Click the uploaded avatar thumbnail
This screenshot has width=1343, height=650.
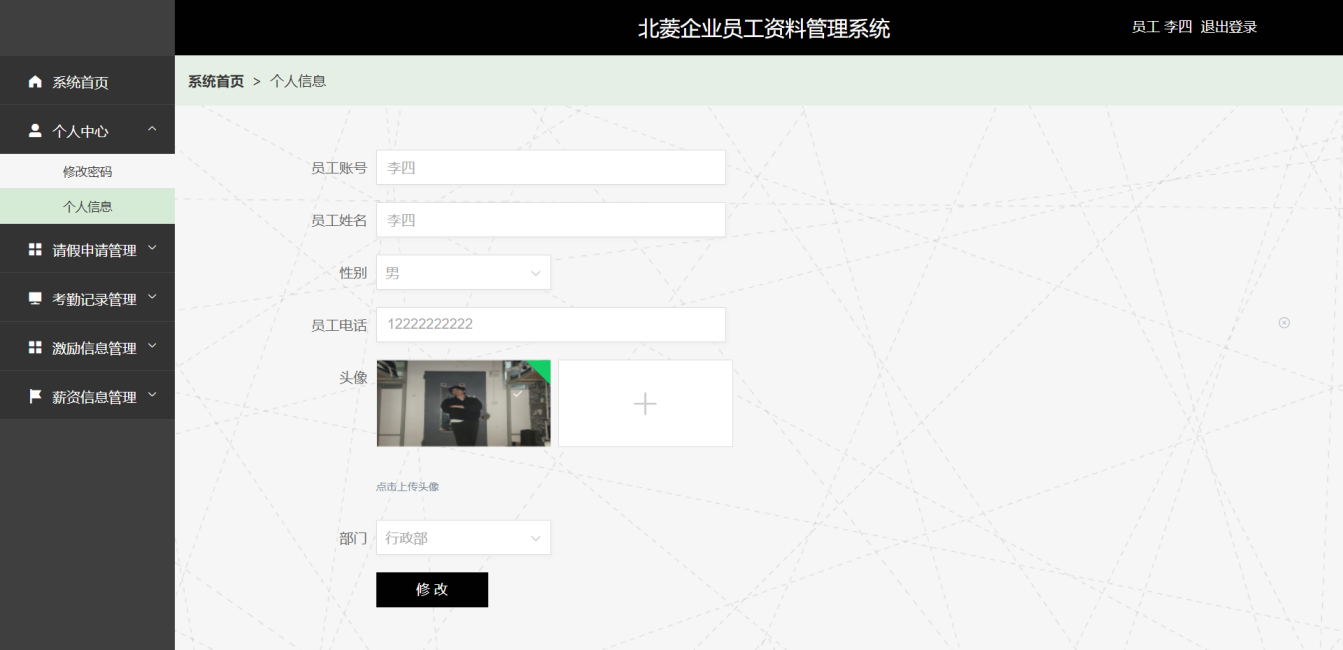point(463,403)
